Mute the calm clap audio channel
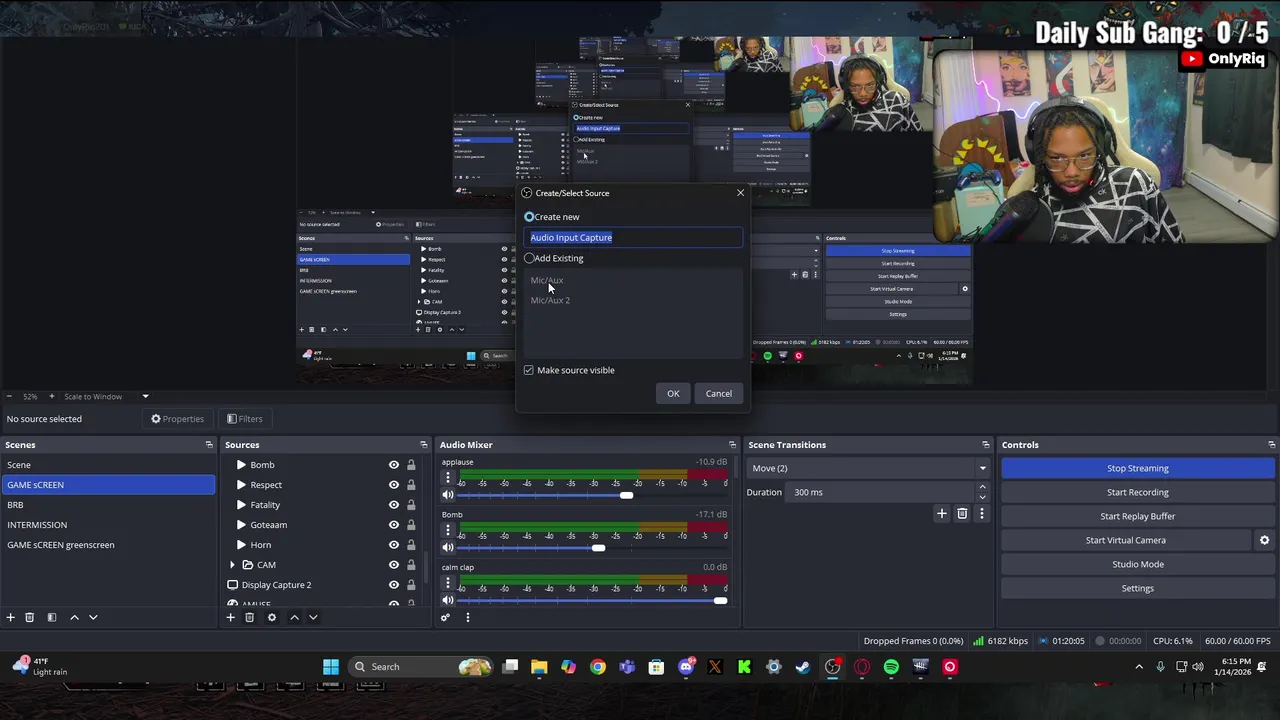 click(x=448, y=600)
